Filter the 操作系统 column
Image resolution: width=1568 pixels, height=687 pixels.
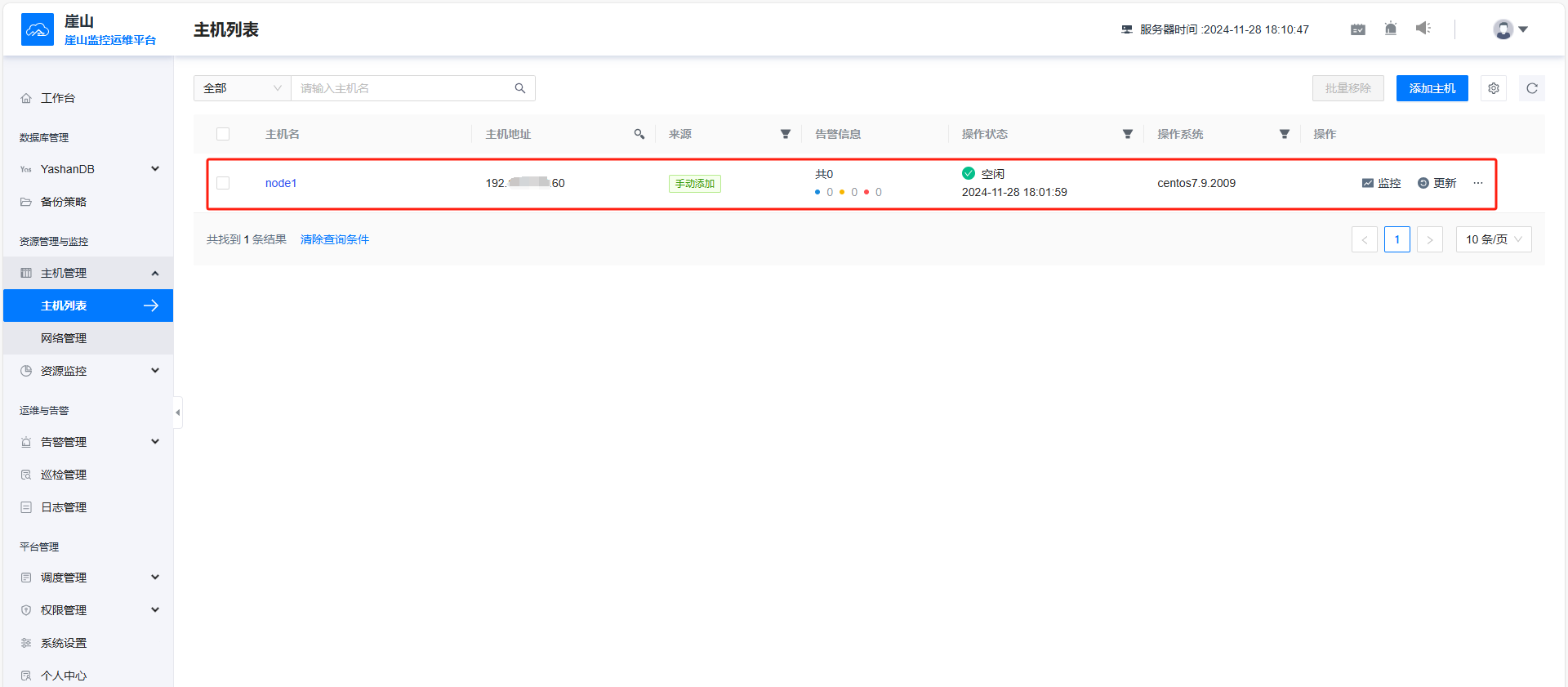[1285, 134]
